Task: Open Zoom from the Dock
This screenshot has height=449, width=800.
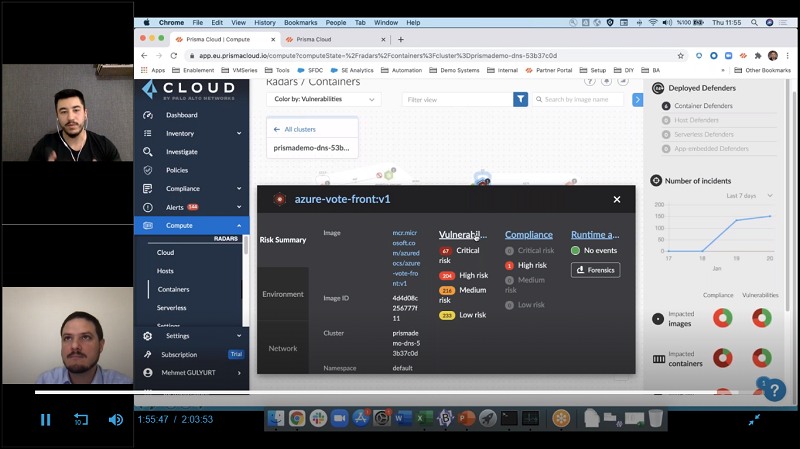Action: click(x=339, y=418)
